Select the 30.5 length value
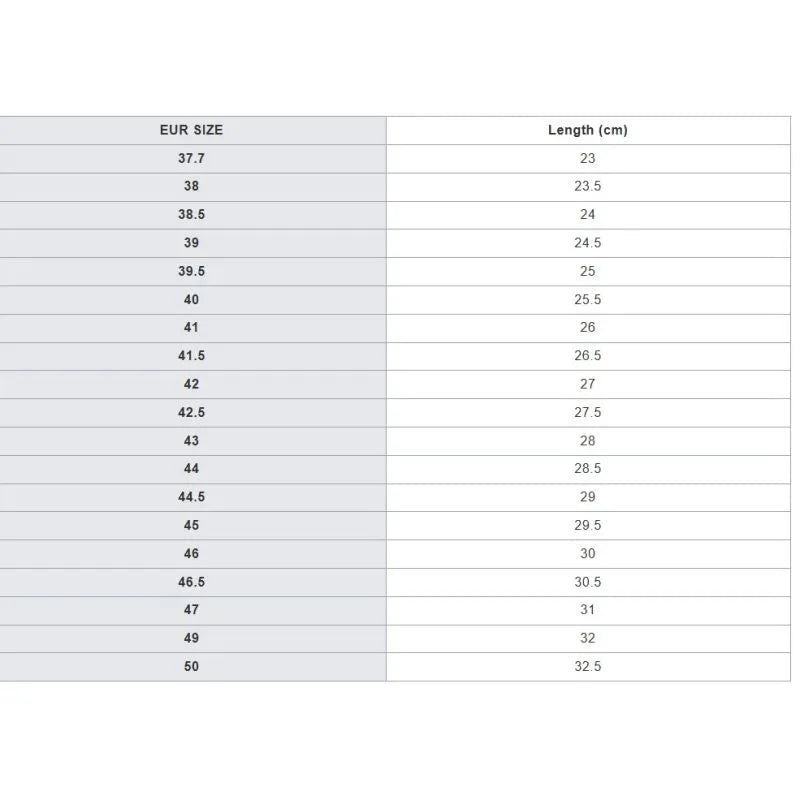 588,582
